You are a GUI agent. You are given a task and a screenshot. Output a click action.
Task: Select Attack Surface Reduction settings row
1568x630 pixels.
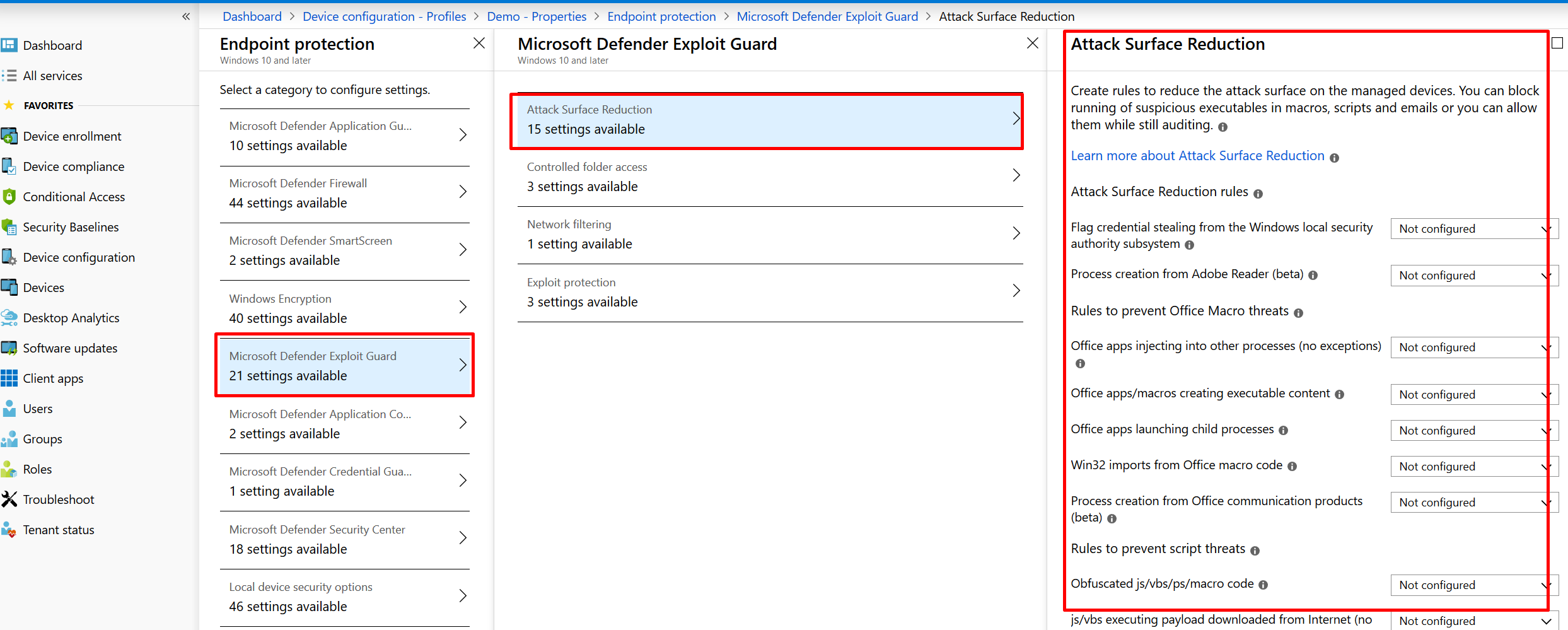770,120
